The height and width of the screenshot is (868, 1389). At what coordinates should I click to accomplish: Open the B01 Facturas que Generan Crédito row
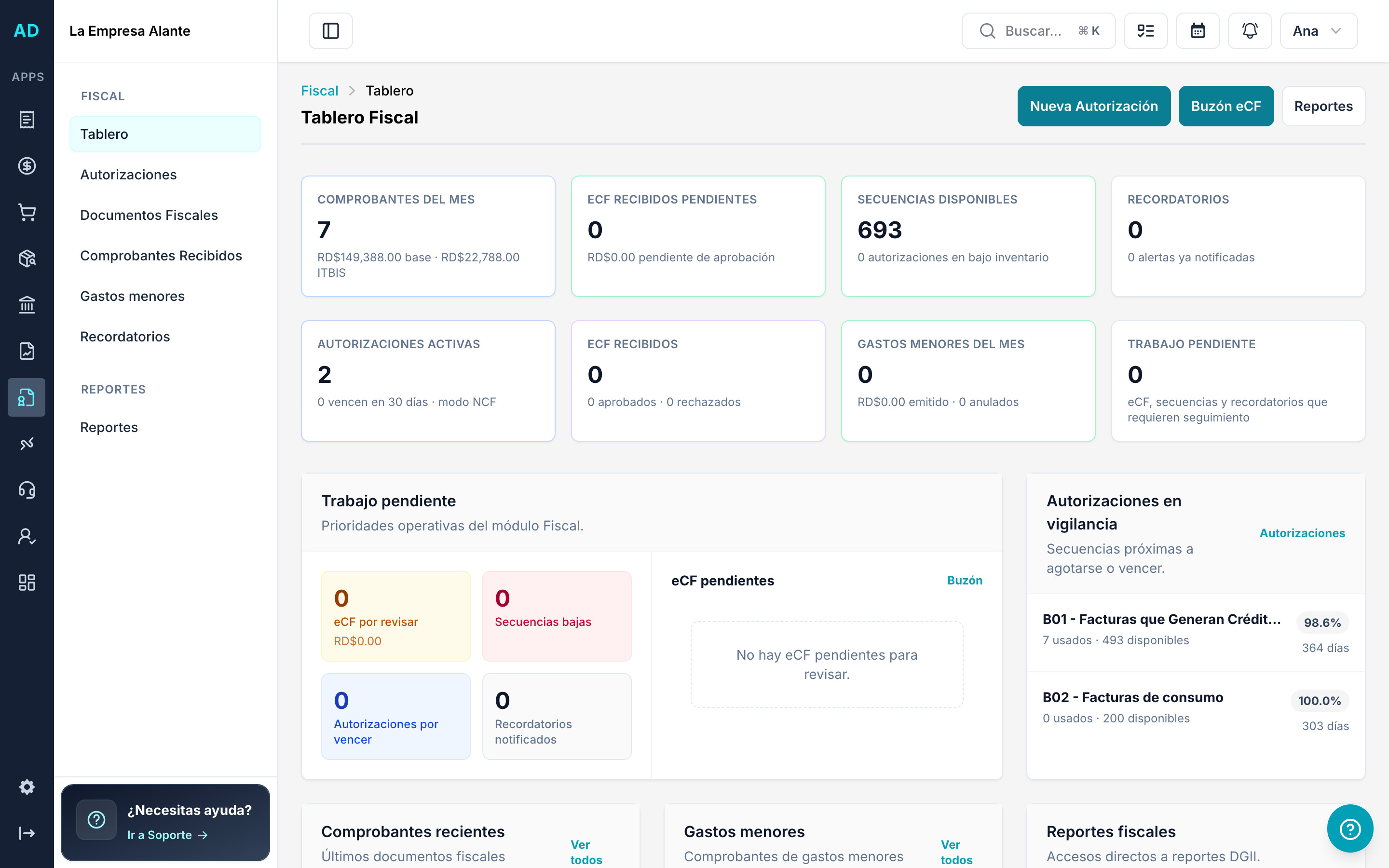[1196, 633]
